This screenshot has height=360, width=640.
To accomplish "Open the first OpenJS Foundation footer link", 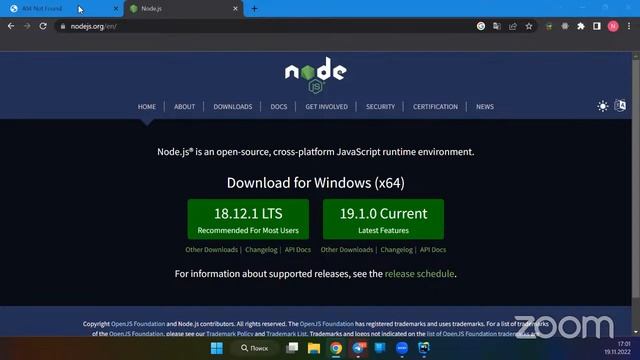I will pos(138,324).
